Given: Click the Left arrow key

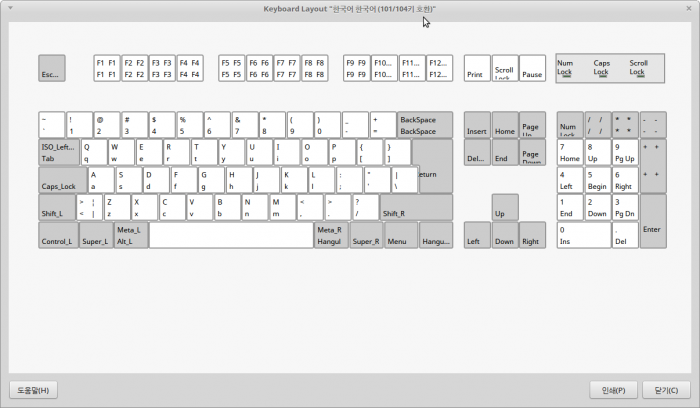Looking at the screenshot, I should (477, 235).
